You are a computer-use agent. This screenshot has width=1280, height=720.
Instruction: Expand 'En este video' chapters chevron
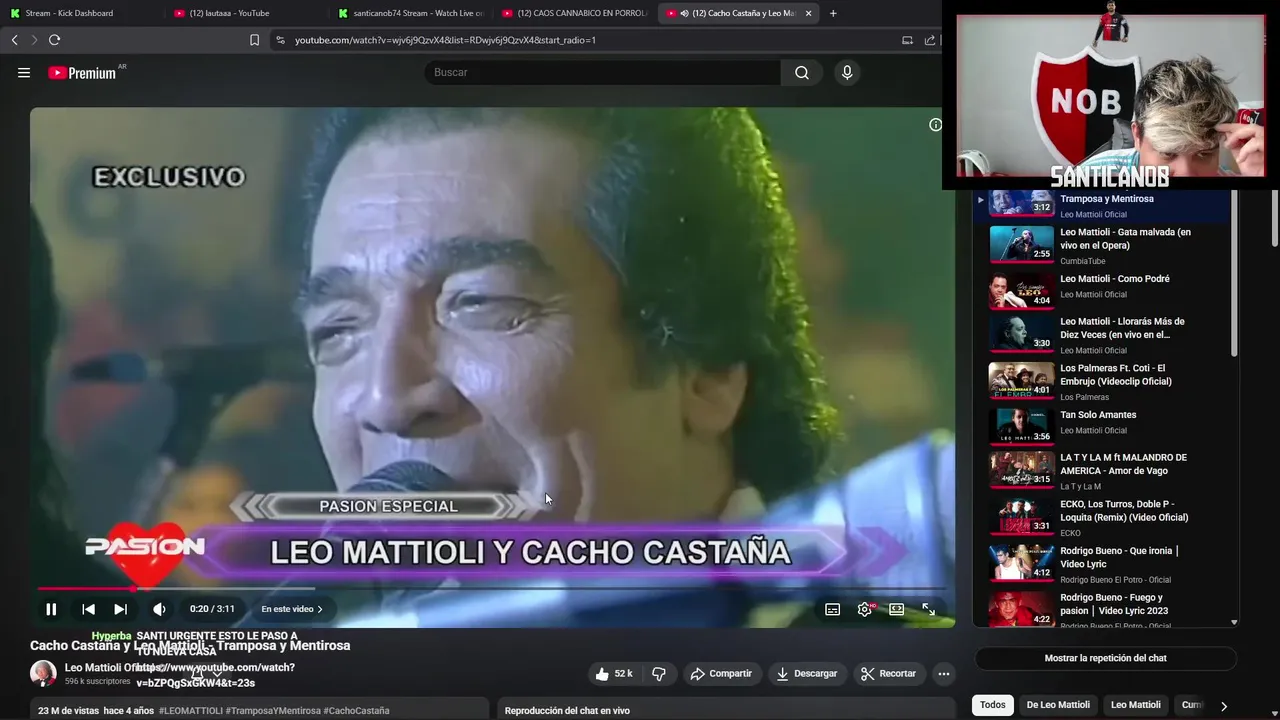pos(320,609)
